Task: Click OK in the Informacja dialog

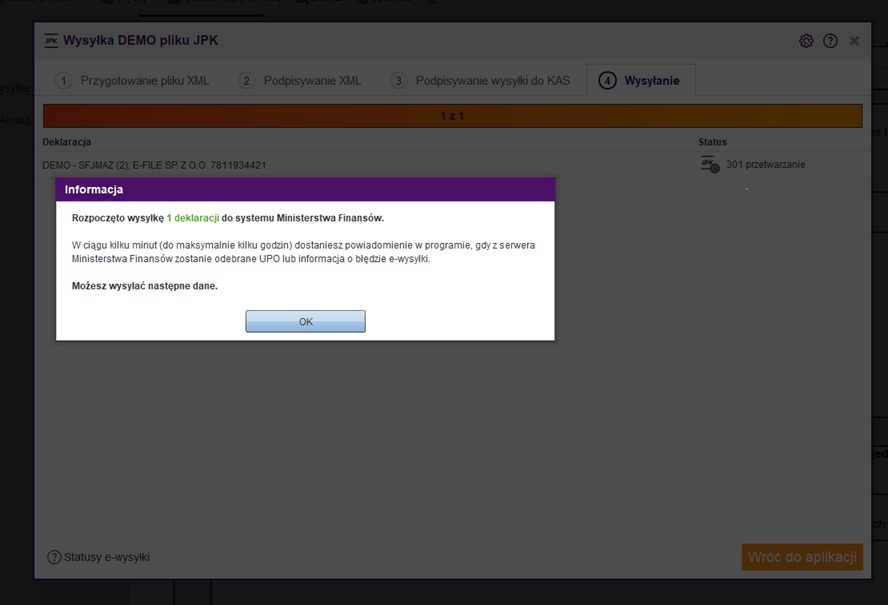Action: [305, 321]
